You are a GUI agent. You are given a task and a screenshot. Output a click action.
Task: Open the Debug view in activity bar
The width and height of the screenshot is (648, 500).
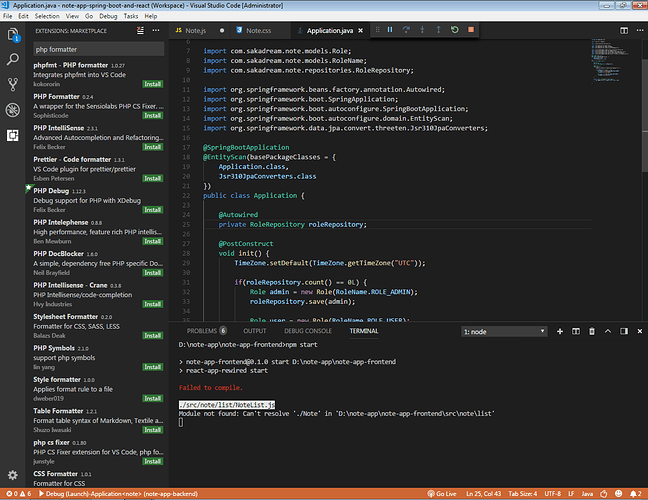coord(13,110)
